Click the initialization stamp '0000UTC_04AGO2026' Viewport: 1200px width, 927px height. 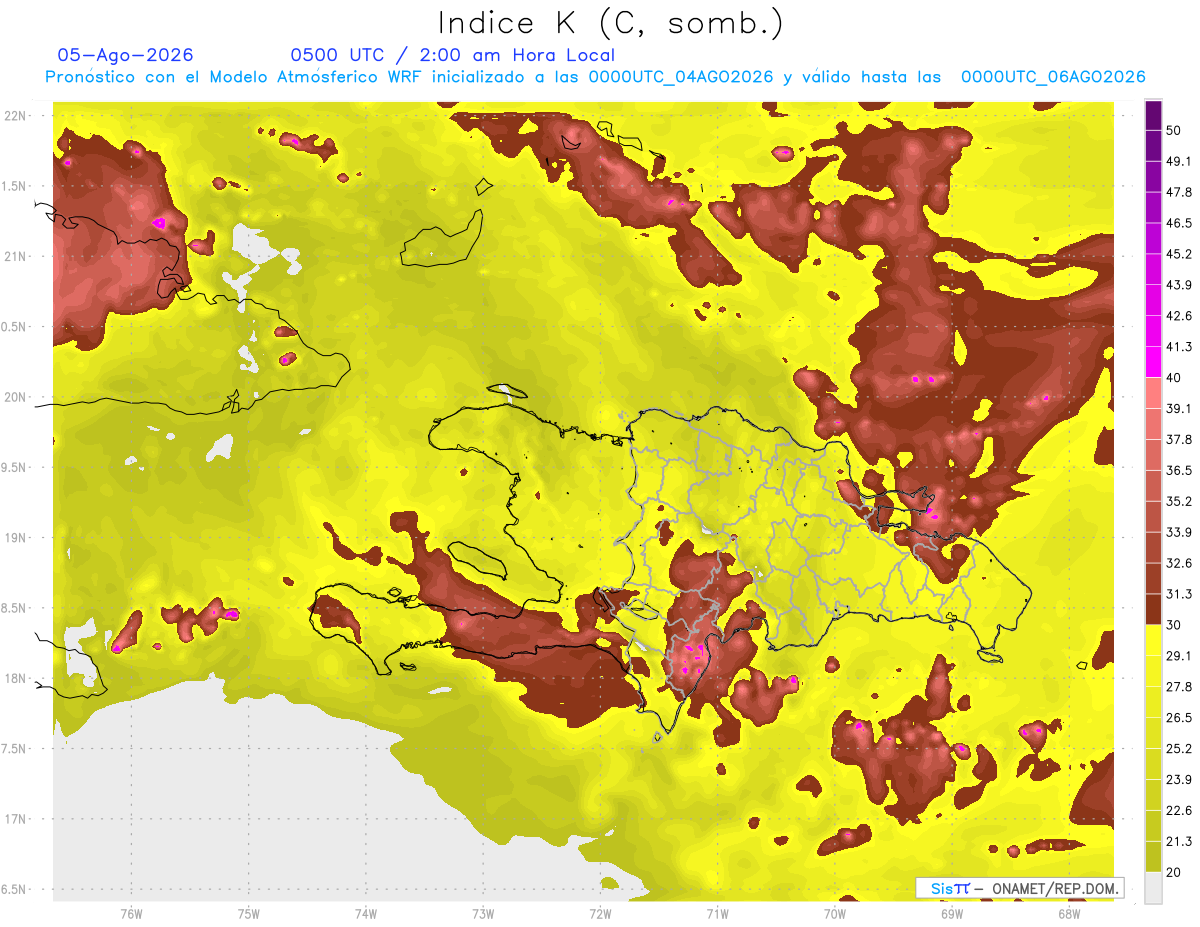(682, 77)
